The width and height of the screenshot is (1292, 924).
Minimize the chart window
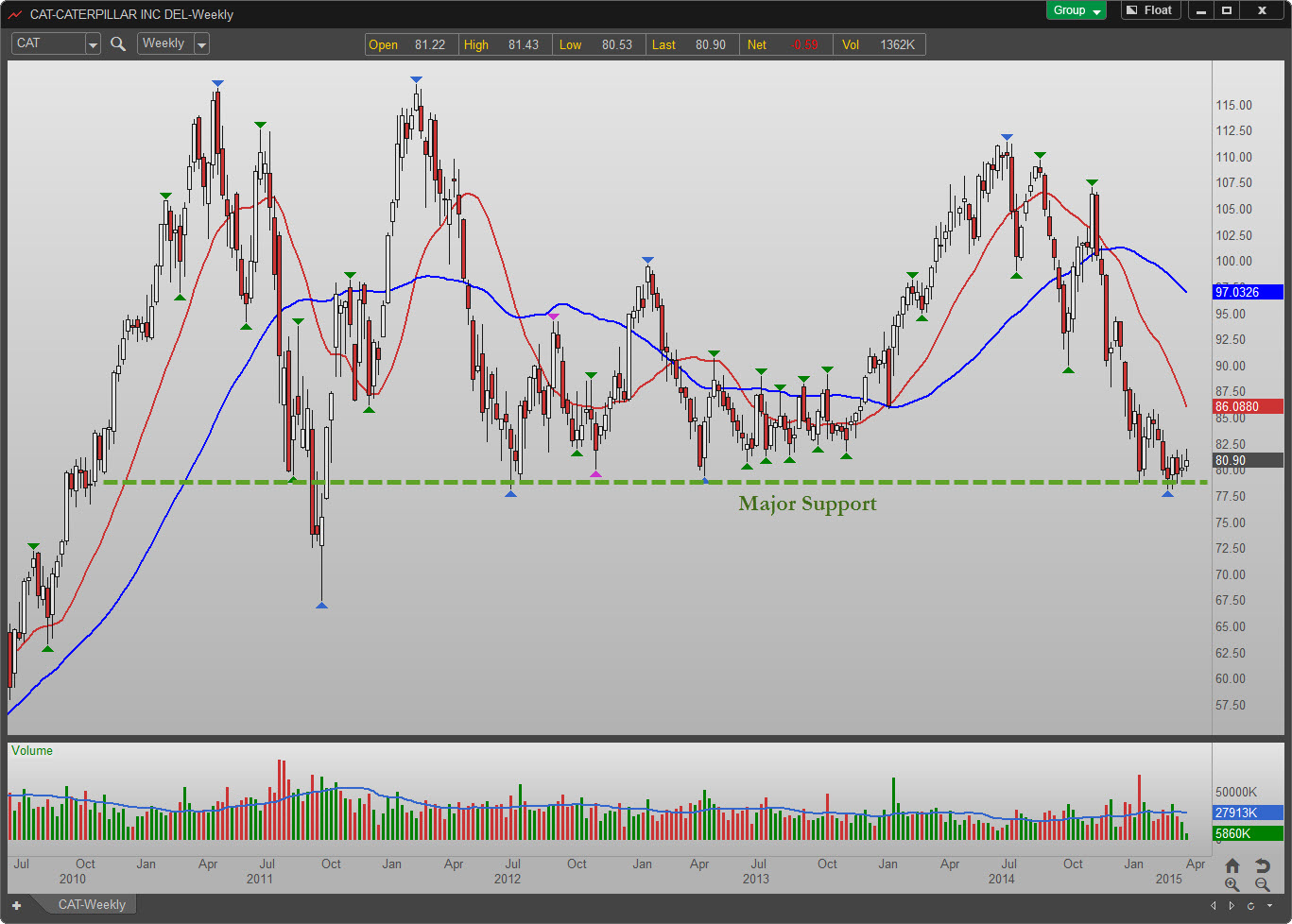click(1201, 10)
